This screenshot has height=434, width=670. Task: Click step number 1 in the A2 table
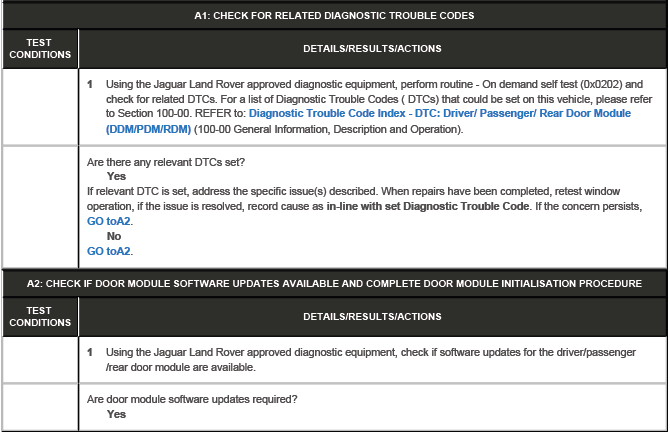pos(90,353)
